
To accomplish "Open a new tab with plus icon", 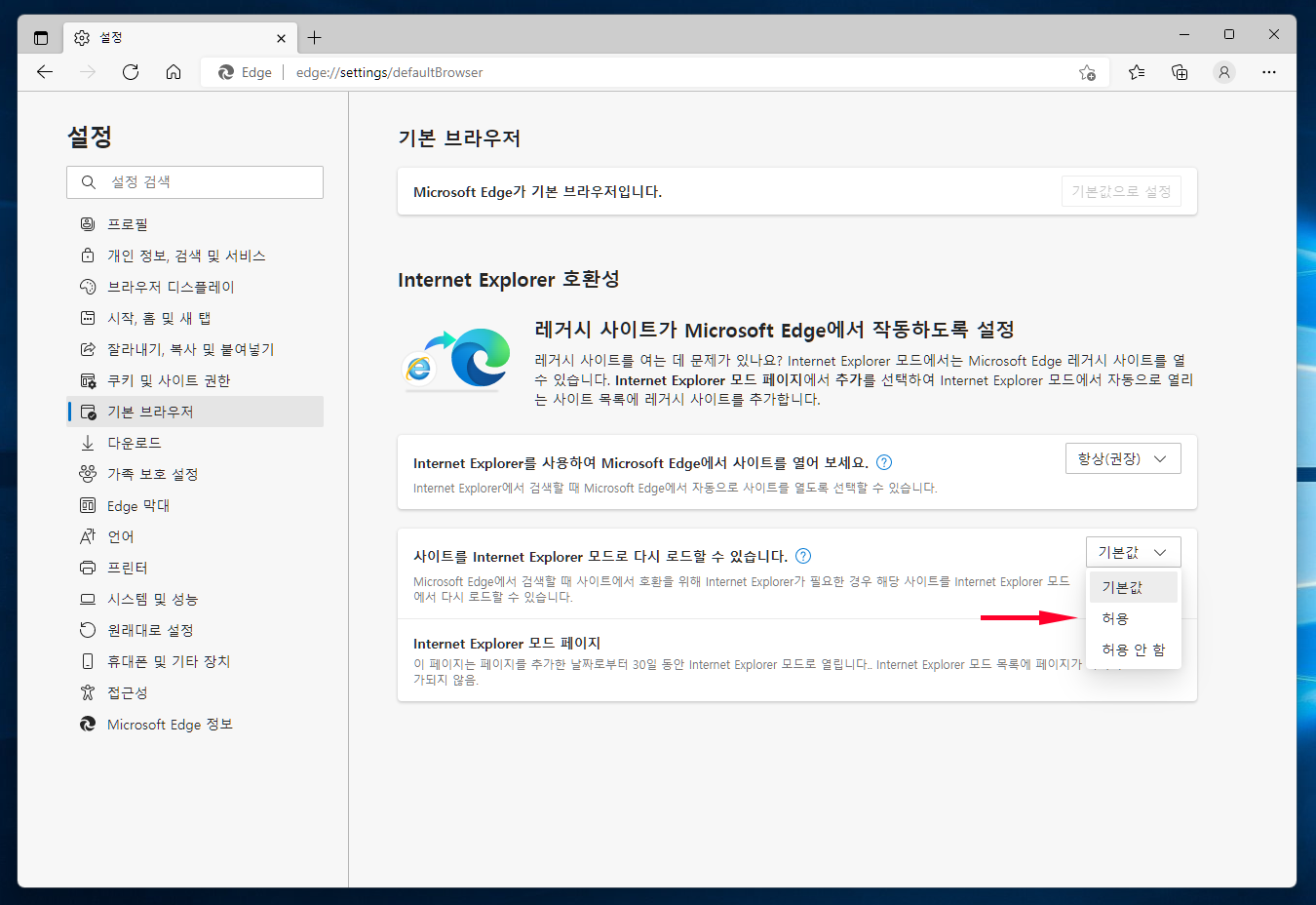I will [314, 38].
